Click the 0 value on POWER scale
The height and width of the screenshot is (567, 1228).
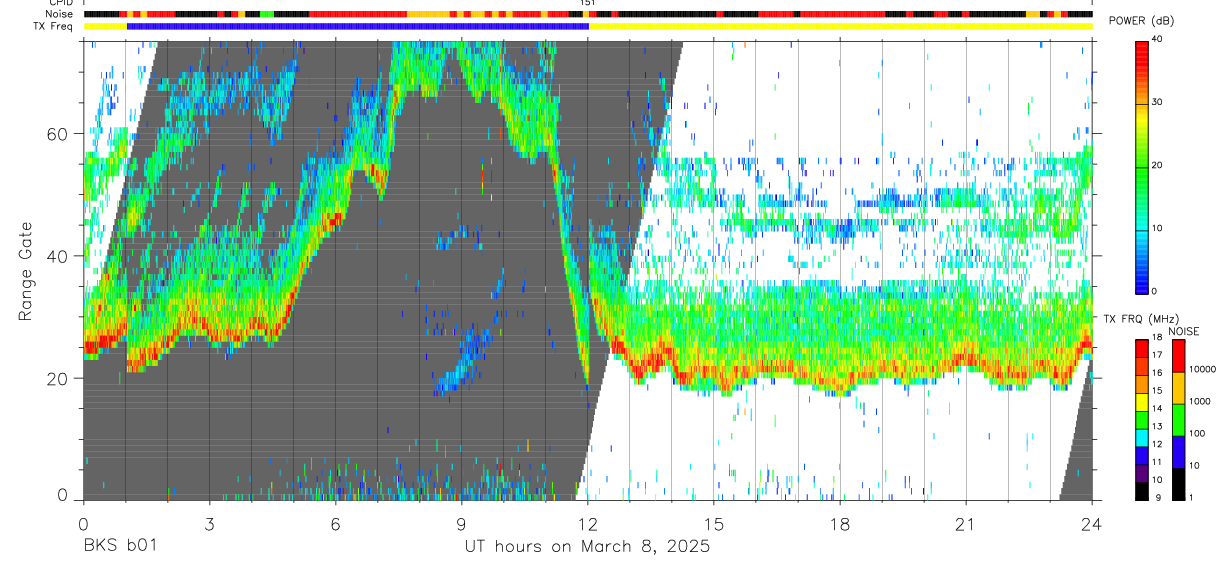(1155, 291)
